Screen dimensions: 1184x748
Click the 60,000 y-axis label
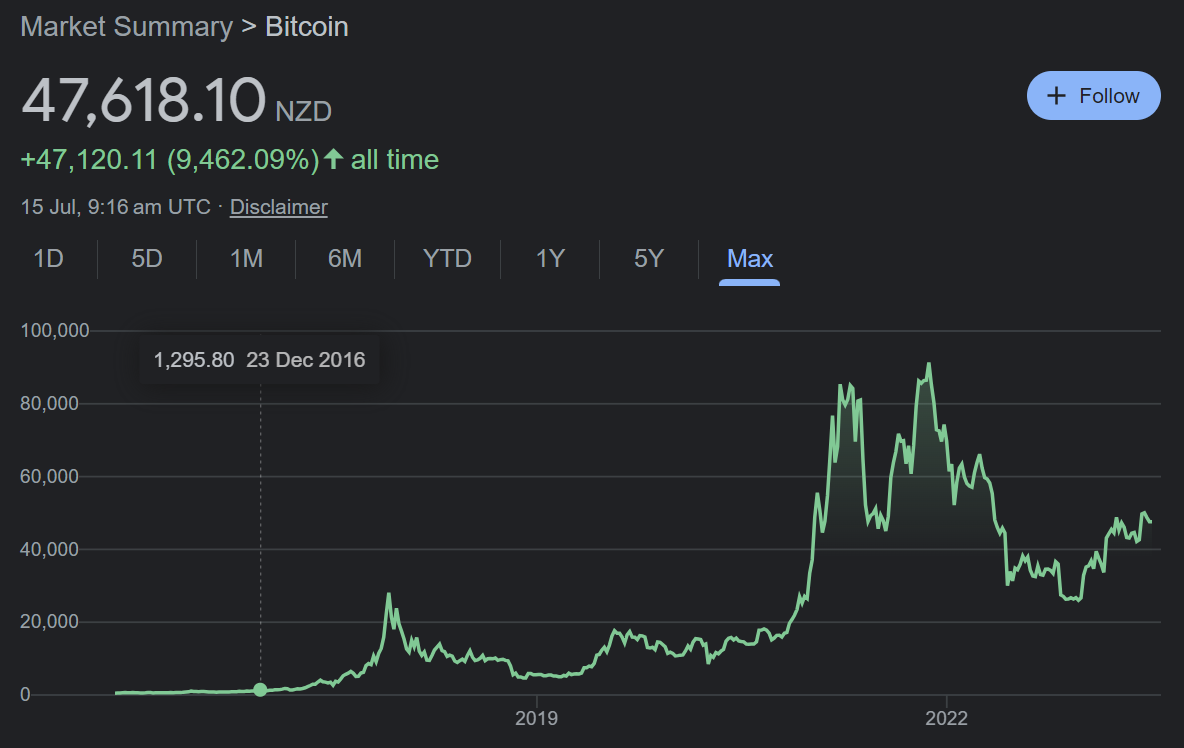tap(49, 476)
